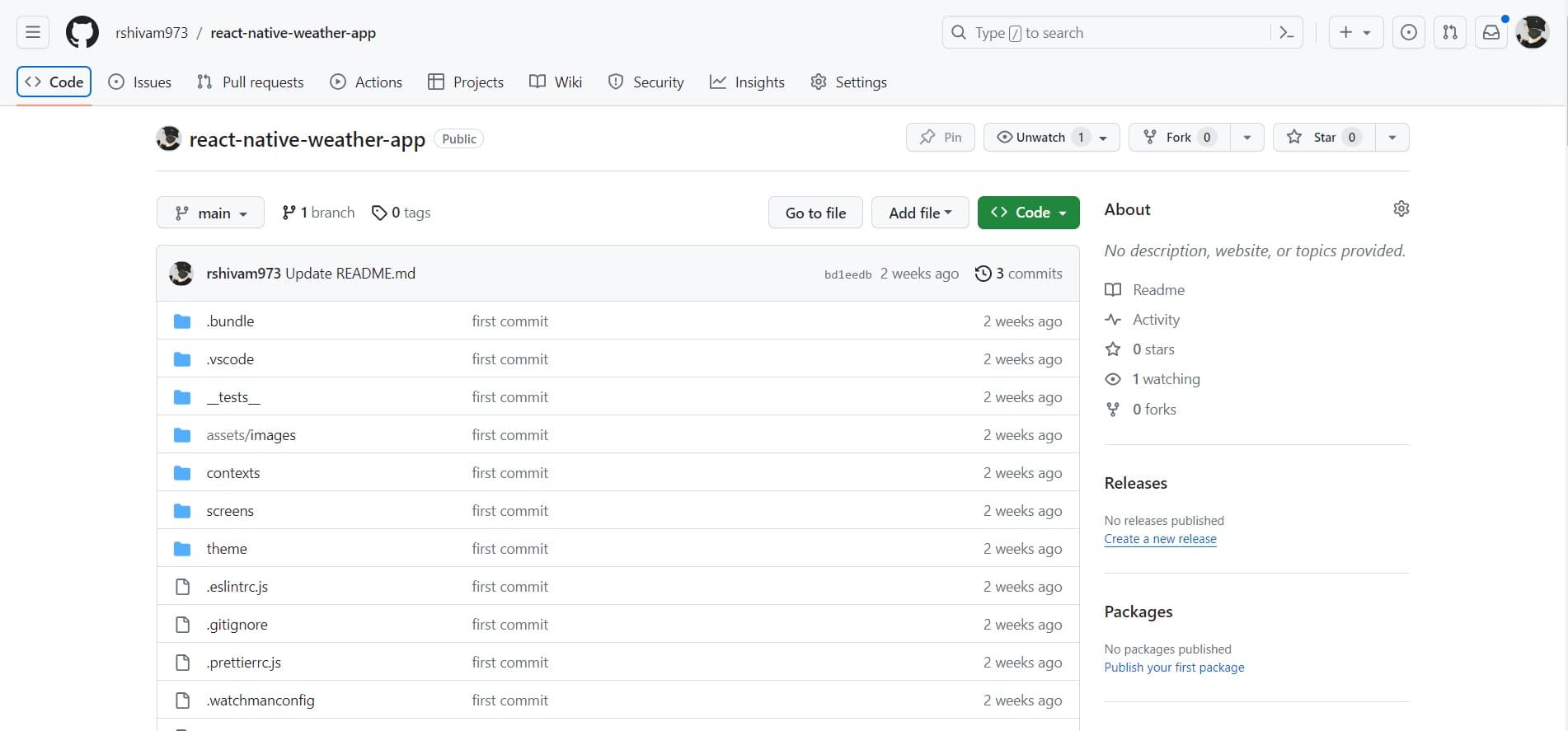
Task: Click the tags icon
Action: [379, 213]
